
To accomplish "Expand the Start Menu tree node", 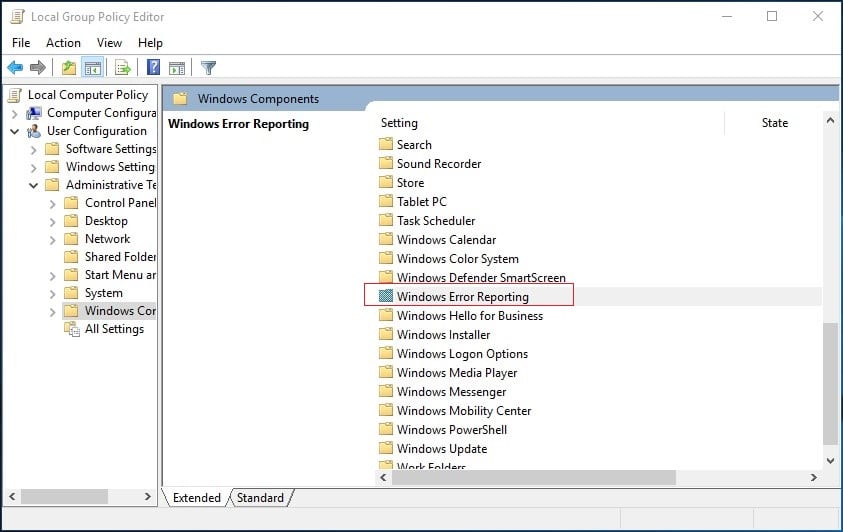I will 53,276.
